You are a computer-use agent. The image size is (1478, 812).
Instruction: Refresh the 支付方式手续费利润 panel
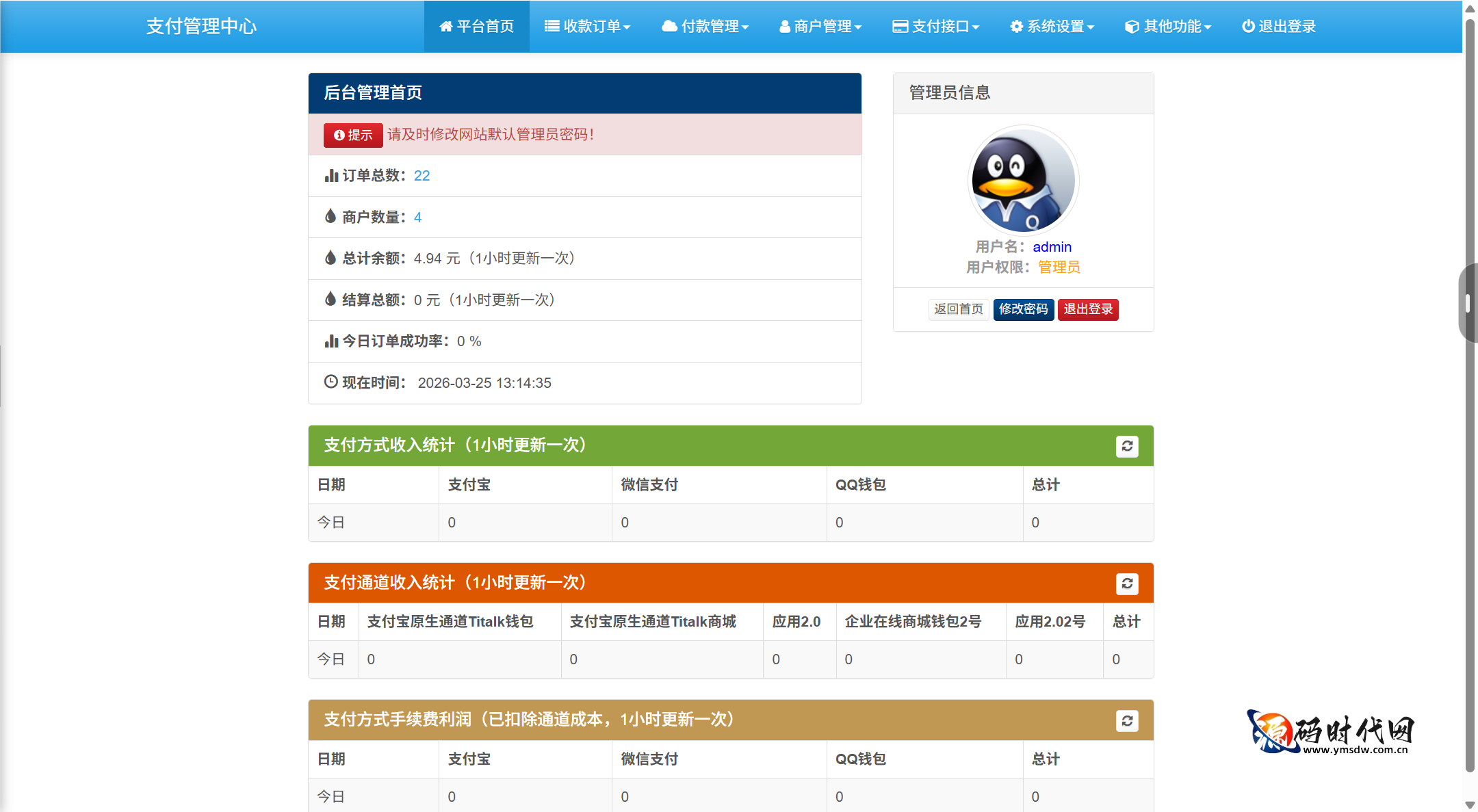(x=1128, y=720)
